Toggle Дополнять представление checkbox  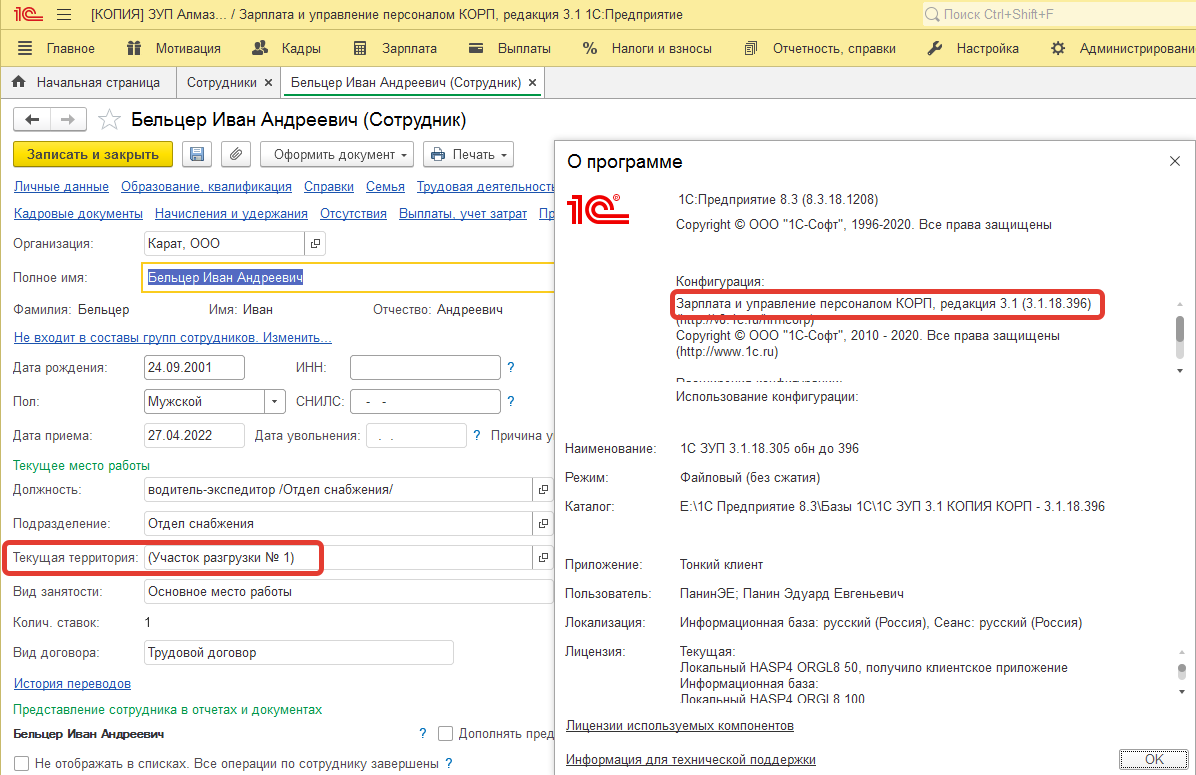445,734
